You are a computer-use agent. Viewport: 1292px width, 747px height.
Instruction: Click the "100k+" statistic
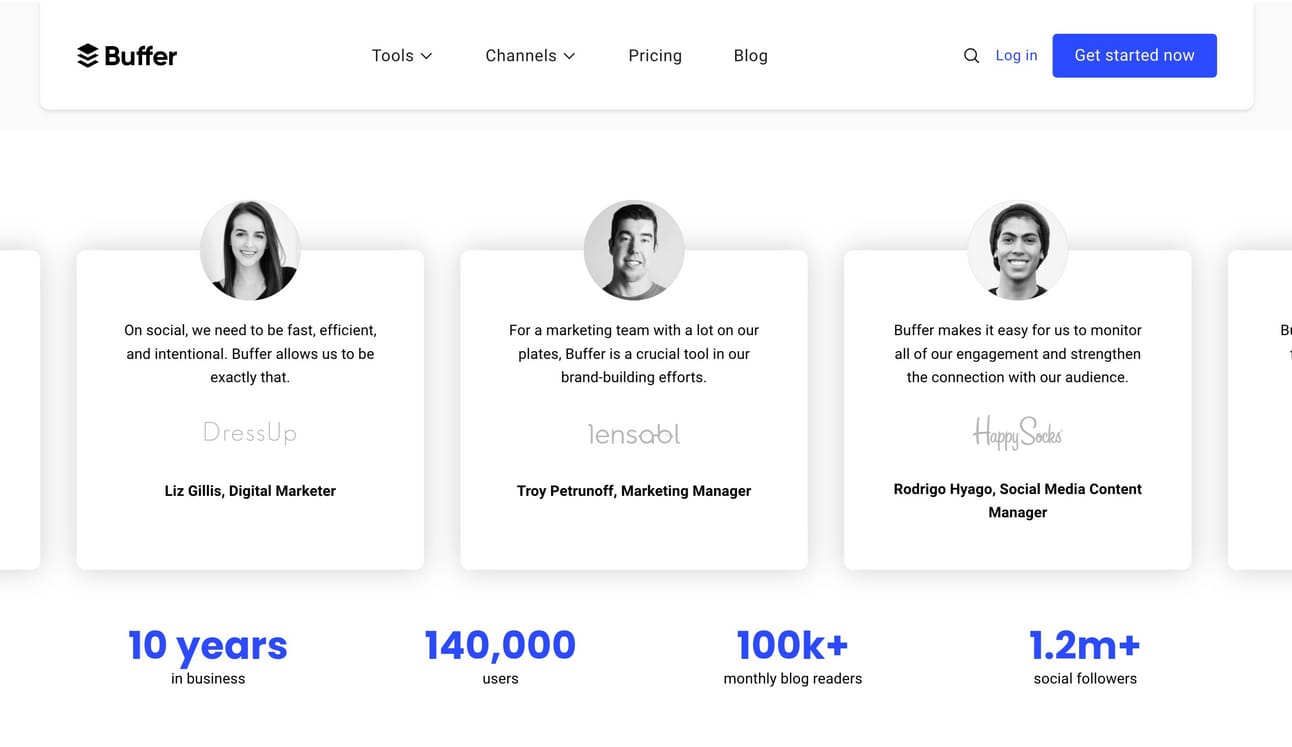(x=793, y=645)
